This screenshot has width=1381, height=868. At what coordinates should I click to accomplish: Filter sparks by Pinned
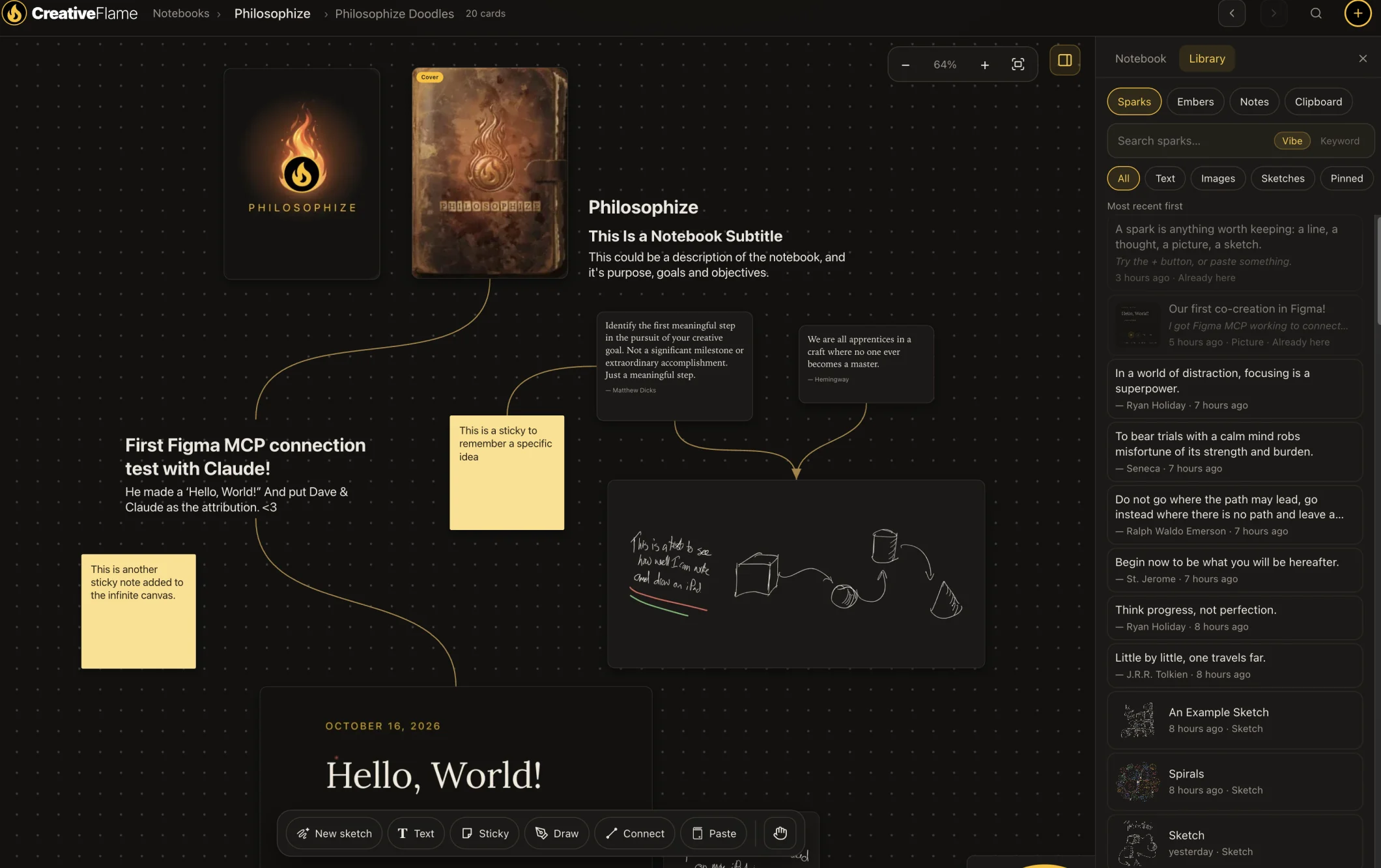(1346, 178)
